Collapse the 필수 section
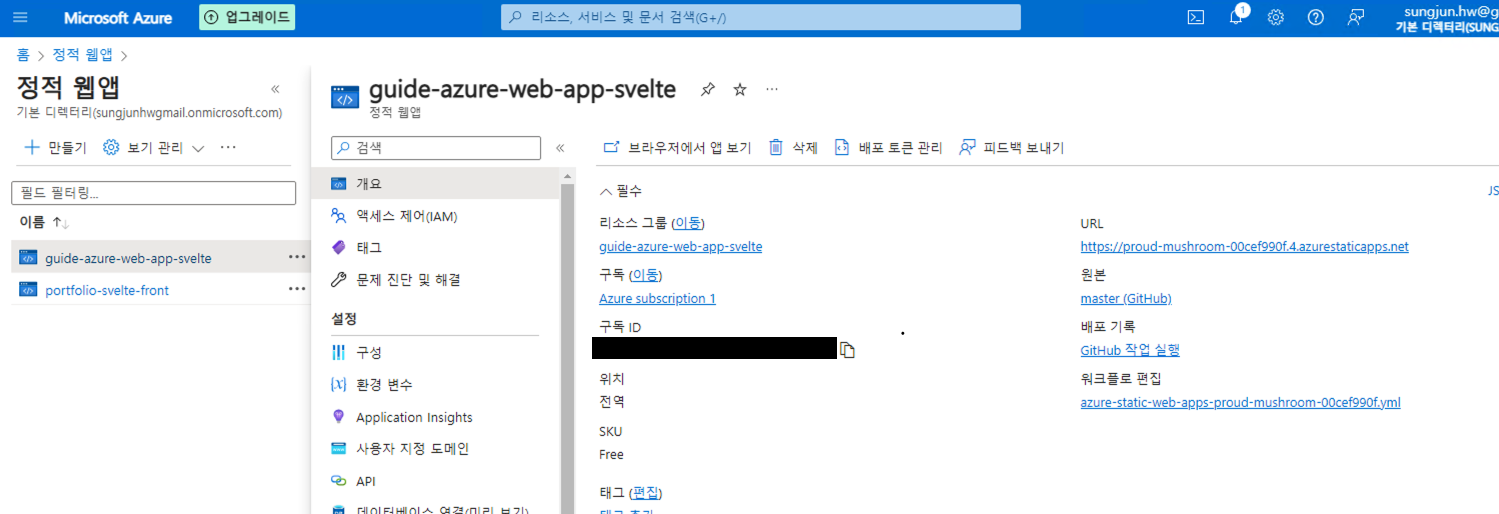The height and width of the screenshot is (514, 1499). click(x=621, y=191)
